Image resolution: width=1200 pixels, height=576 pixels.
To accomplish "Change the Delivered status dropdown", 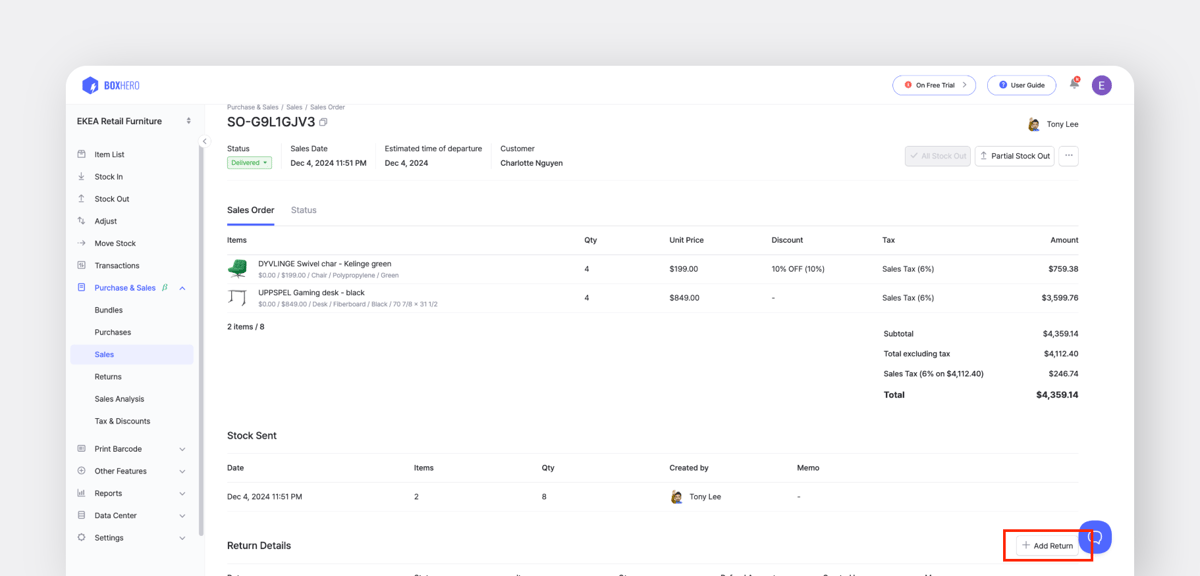I will point(249,163).
